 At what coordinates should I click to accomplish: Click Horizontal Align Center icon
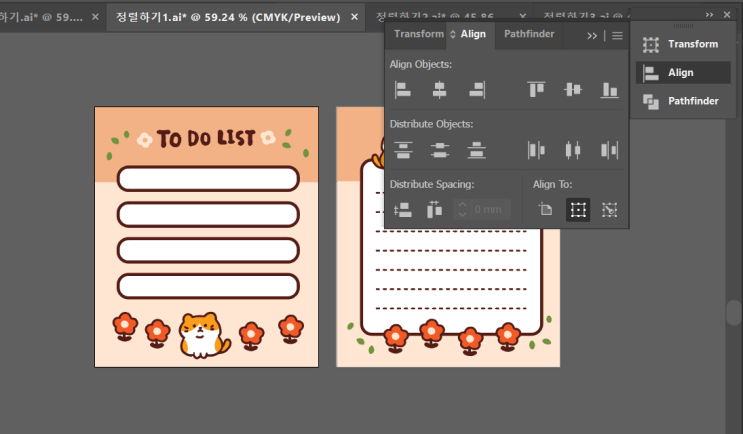[439, 90]
